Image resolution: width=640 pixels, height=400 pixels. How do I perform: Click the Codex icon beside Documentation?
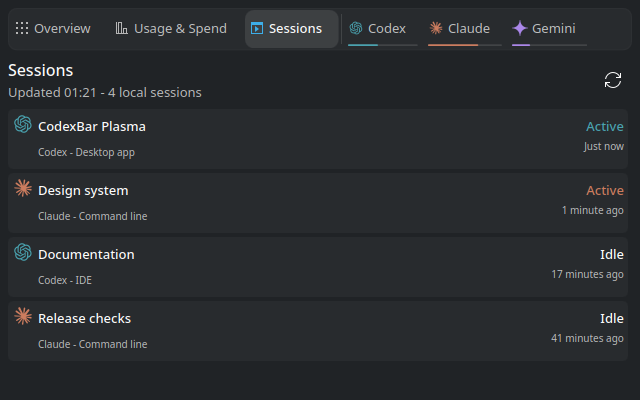tap(23, 252)
